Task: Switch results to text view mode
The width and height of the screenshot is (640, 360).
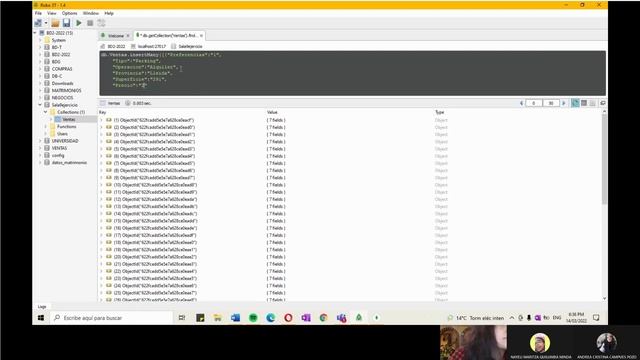Action: [593, 103]
